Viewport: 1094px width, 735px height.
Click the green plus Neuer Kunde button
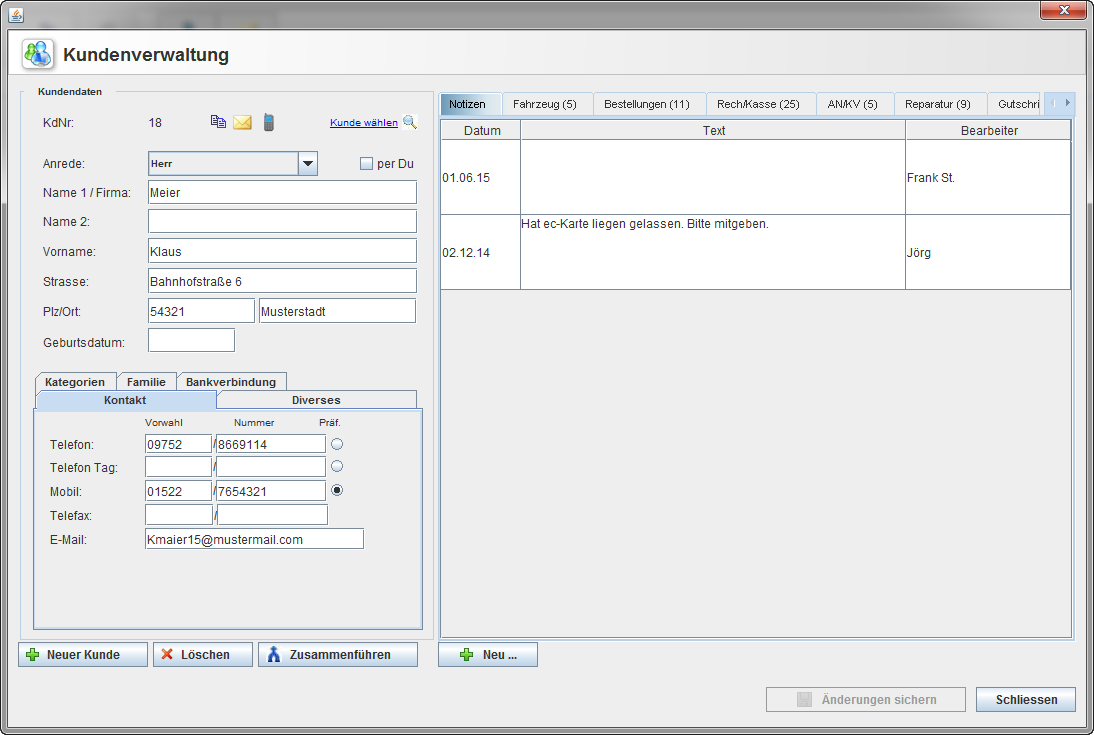click(x=83, y=655)
